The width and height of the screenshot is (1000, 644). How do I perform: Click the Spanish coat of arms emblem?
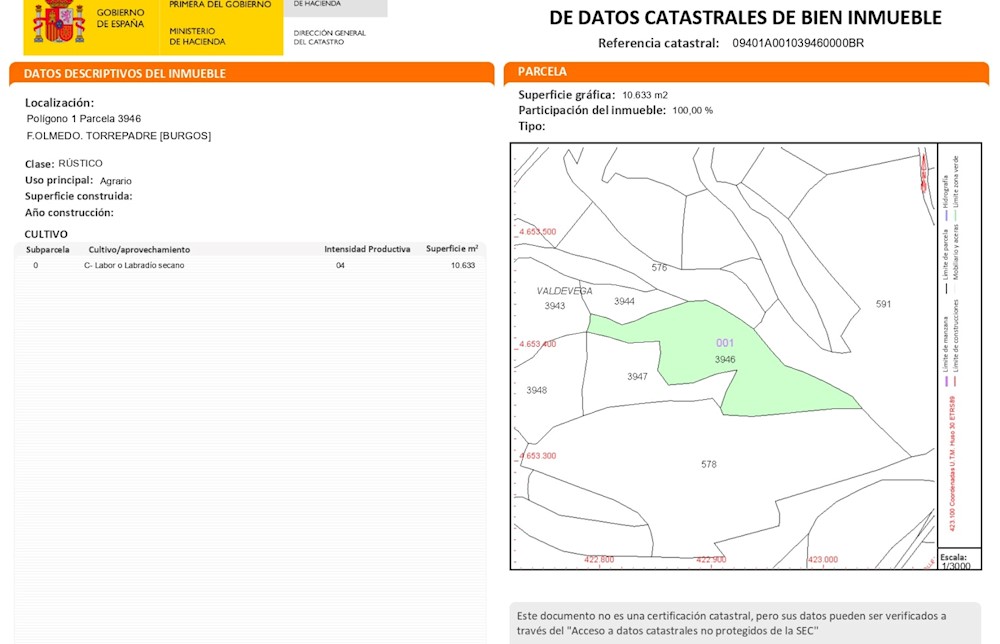click(59, 21)
